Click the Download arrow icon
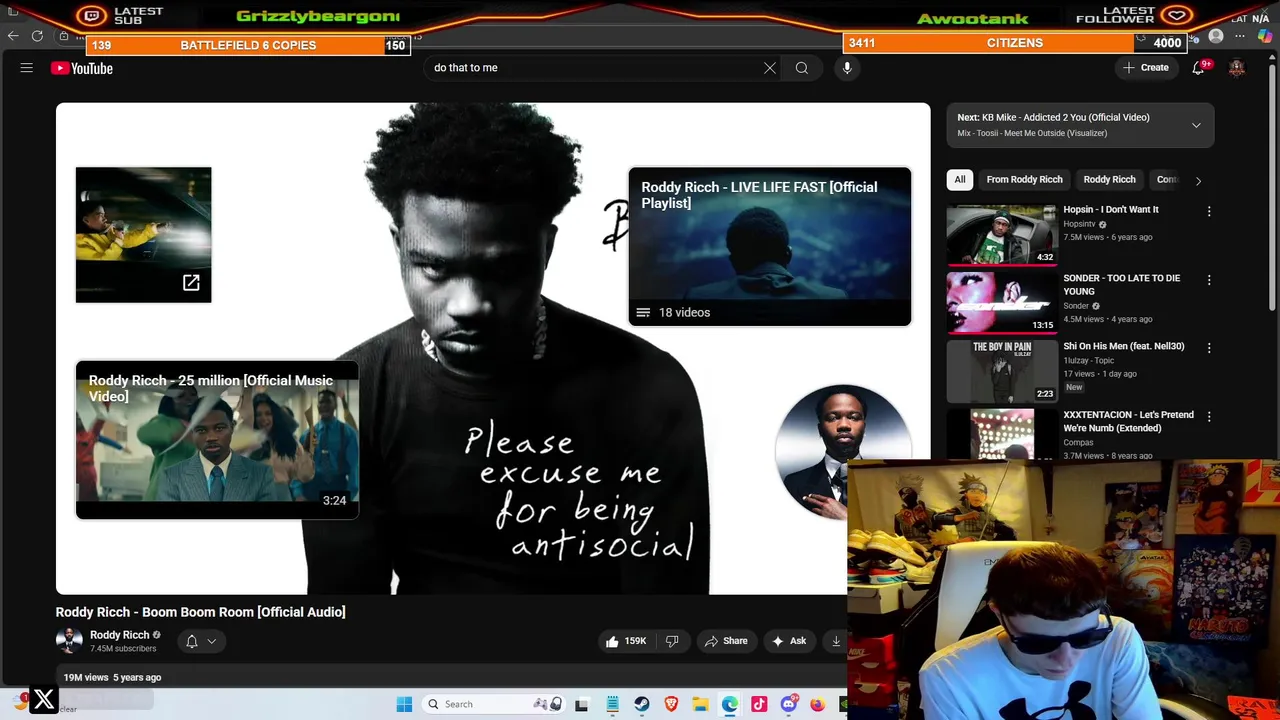Viewport: 1280px width, 720px height. 836,641
